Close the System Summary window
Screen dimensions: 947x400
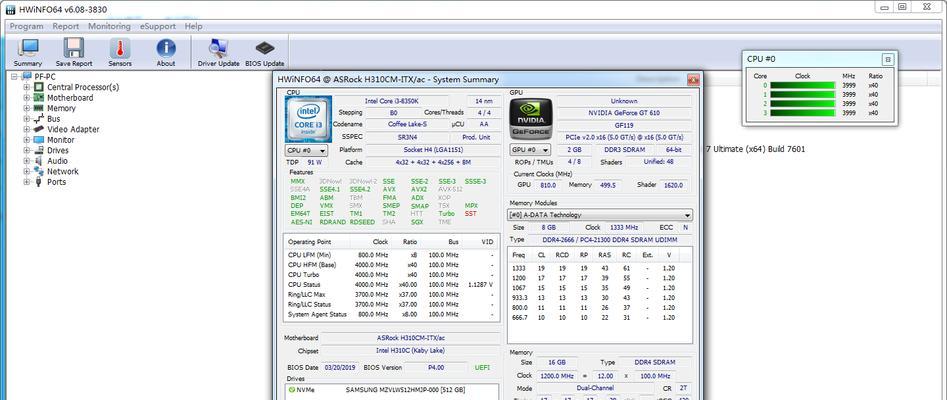pyautogui.click(x=693, y=79)
